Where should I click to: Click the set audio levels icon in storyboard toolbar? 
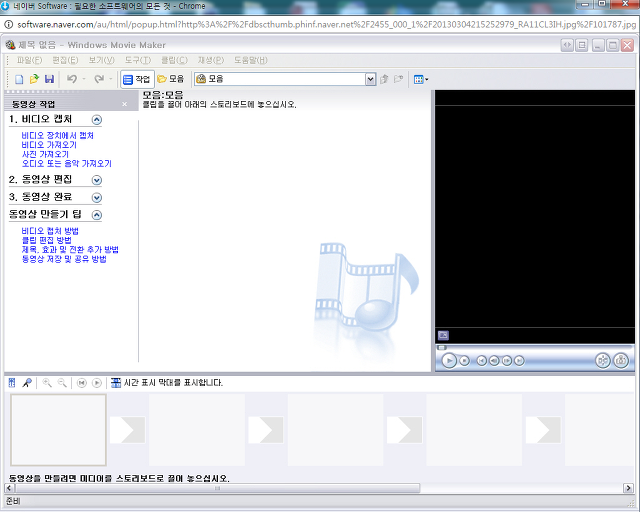pos(12,383)
